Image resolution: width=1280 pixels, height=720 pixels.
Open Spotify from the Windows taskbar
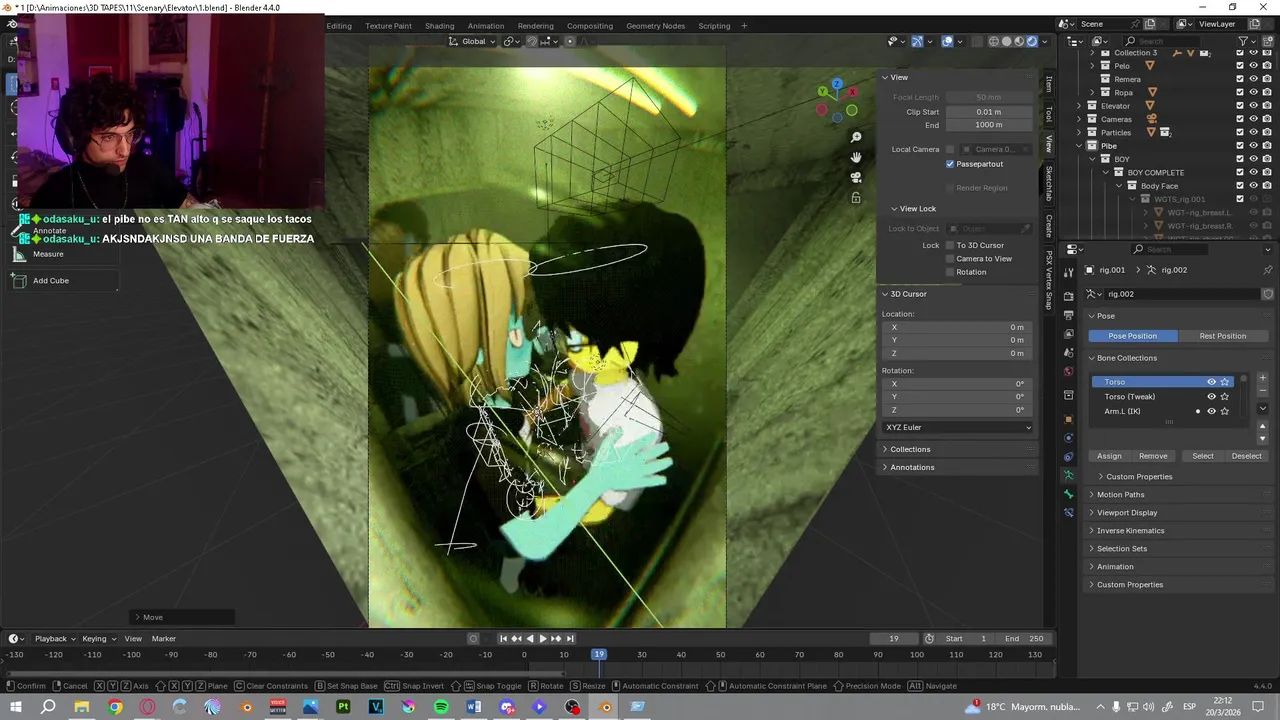(441, 707)
